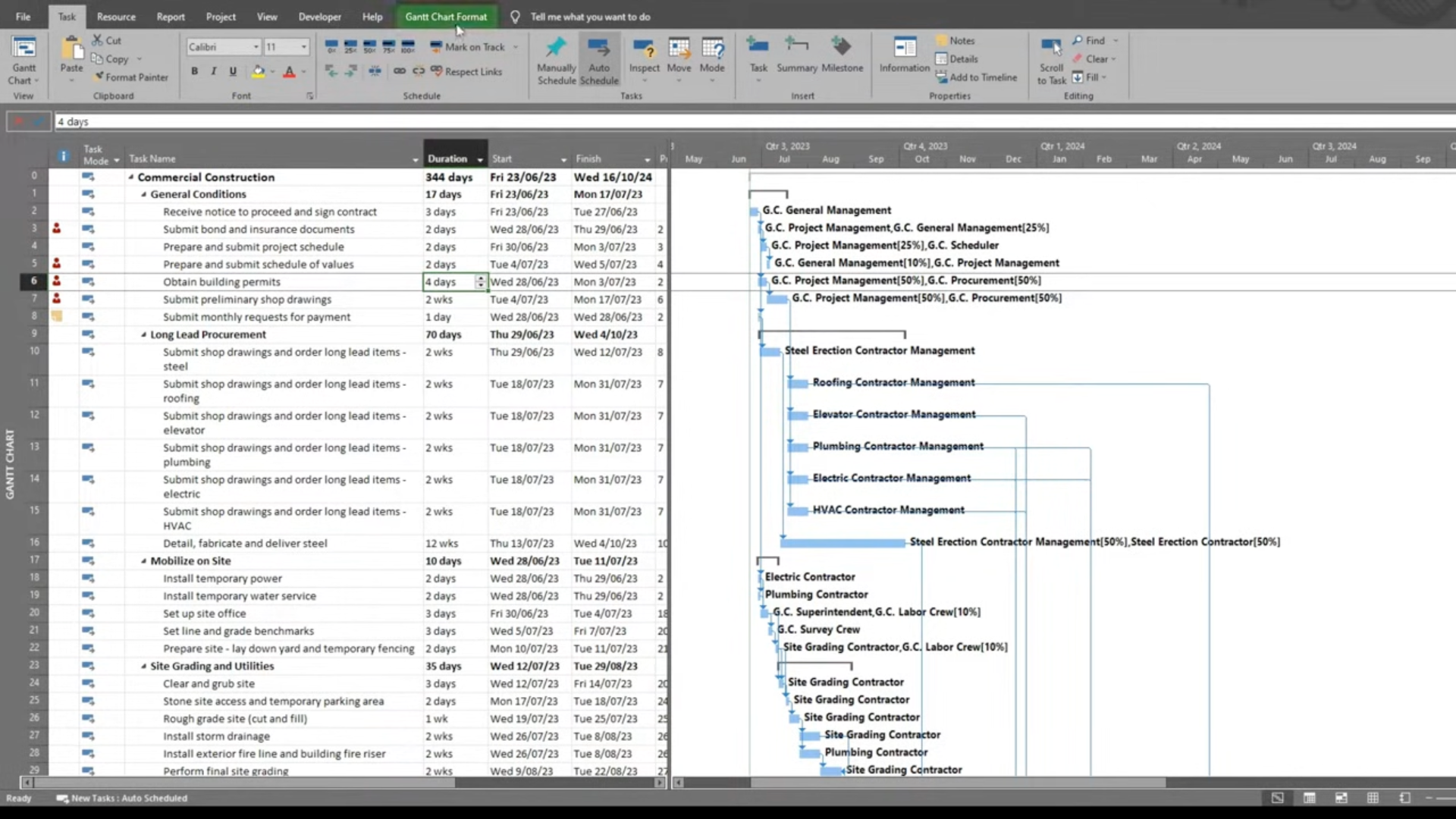Insert a Milestone from the ribbon

point(842,56)
